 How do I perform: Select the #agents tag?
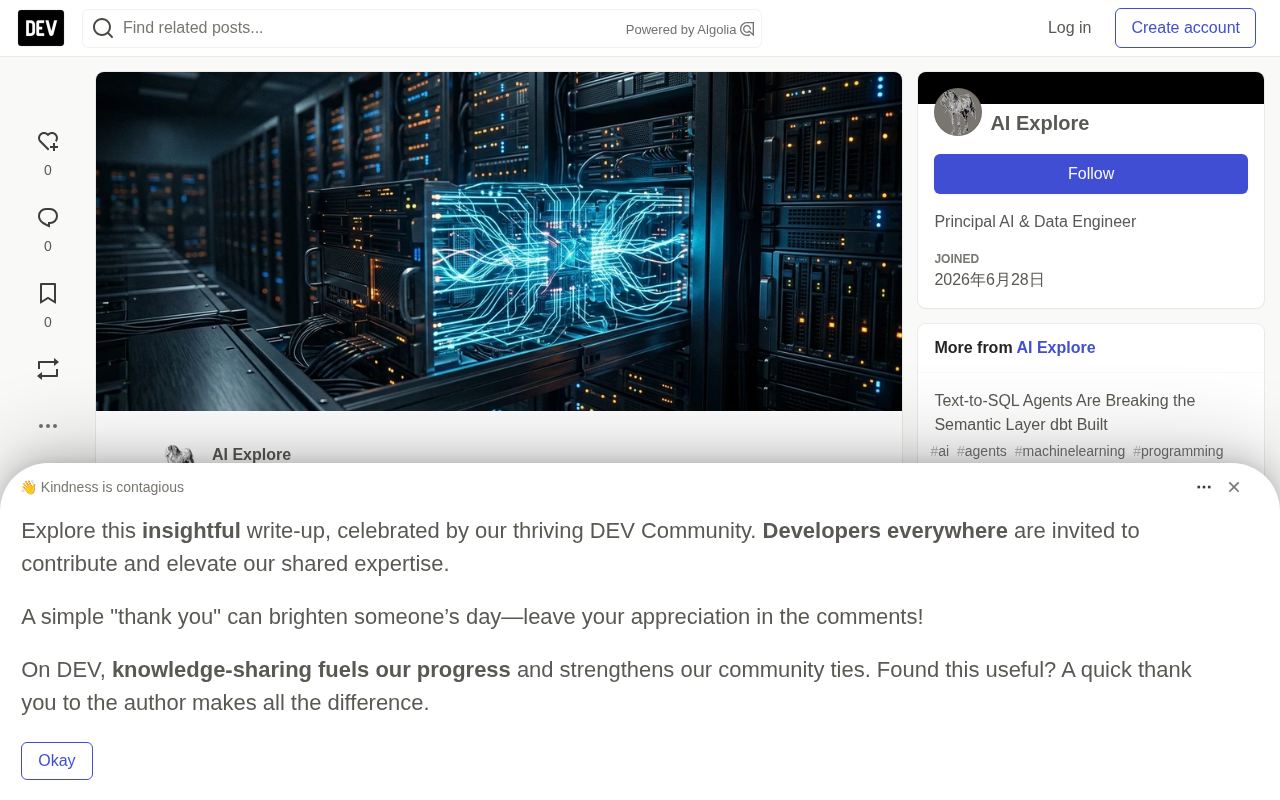click(982, 451)
